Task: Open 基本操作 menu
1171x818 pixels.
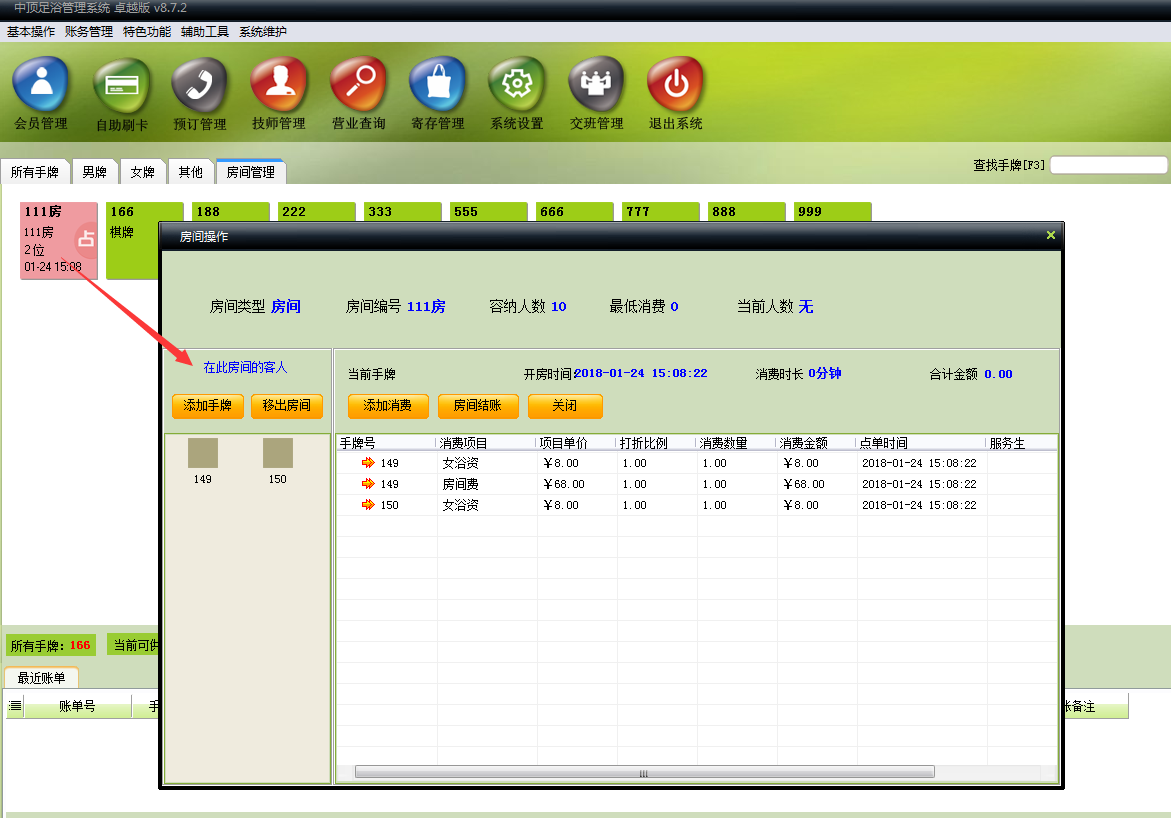Action: pos(31,31)
